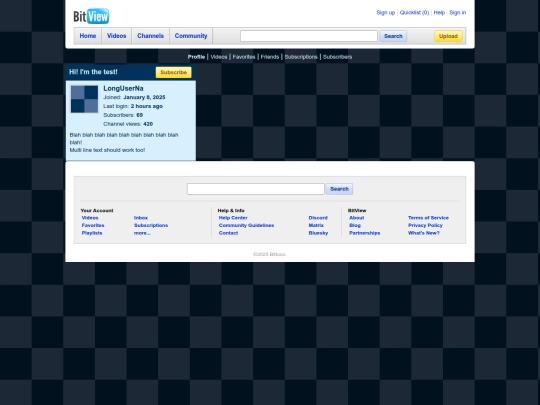The width and height of the screenshot is (540, 405).
Task: Open the Partnerships link
Action: click(365, 233)
